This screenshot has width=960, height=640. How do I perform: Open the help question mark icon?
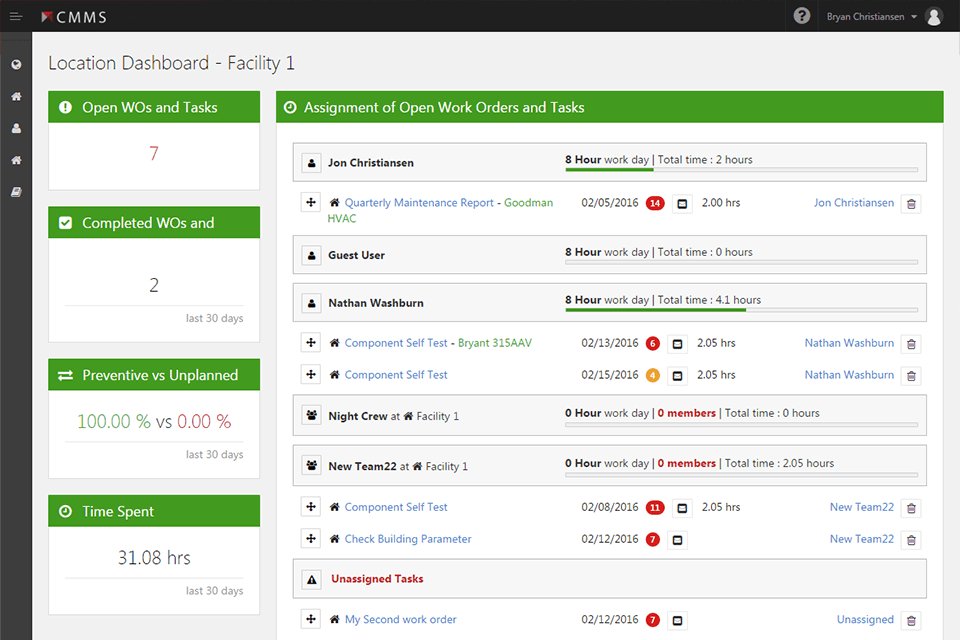[x=801, y=16]
